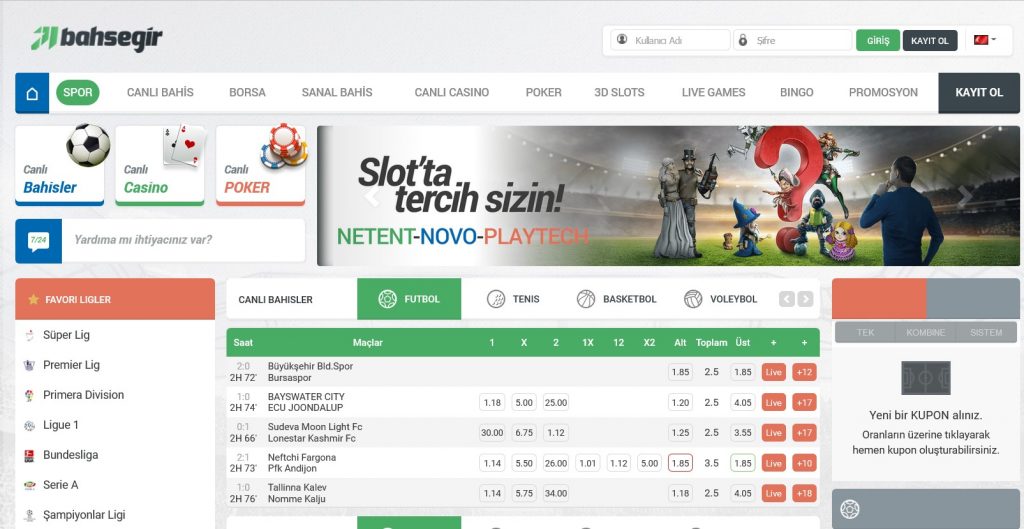This screenshot has width=1024, height=529.
Task: Expand +10 markets for Neftchi Fargona match
Action: click(805, 463)
